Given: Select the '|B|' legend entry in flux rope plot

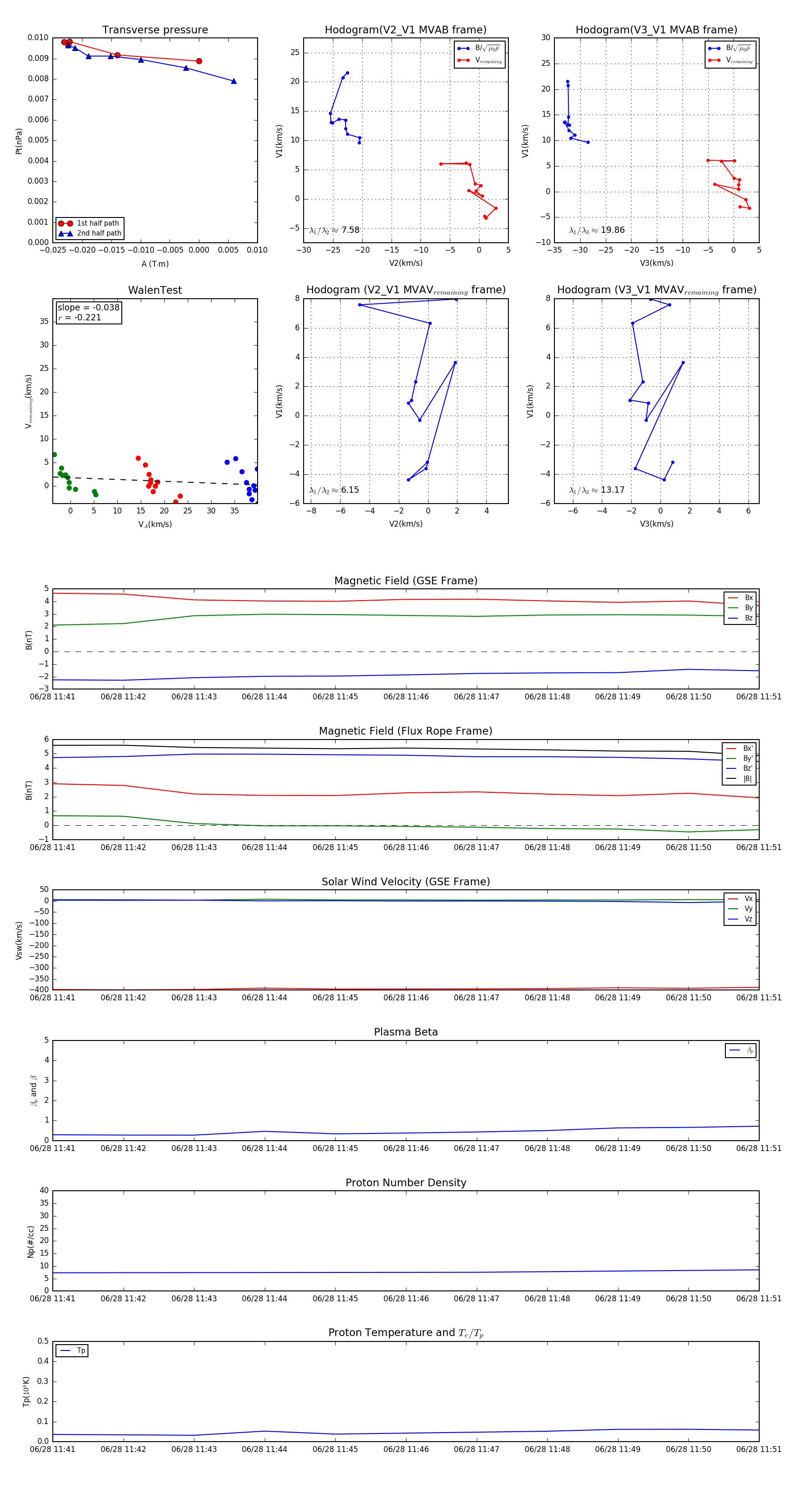Looking at the screenshot, I should 740,779.
